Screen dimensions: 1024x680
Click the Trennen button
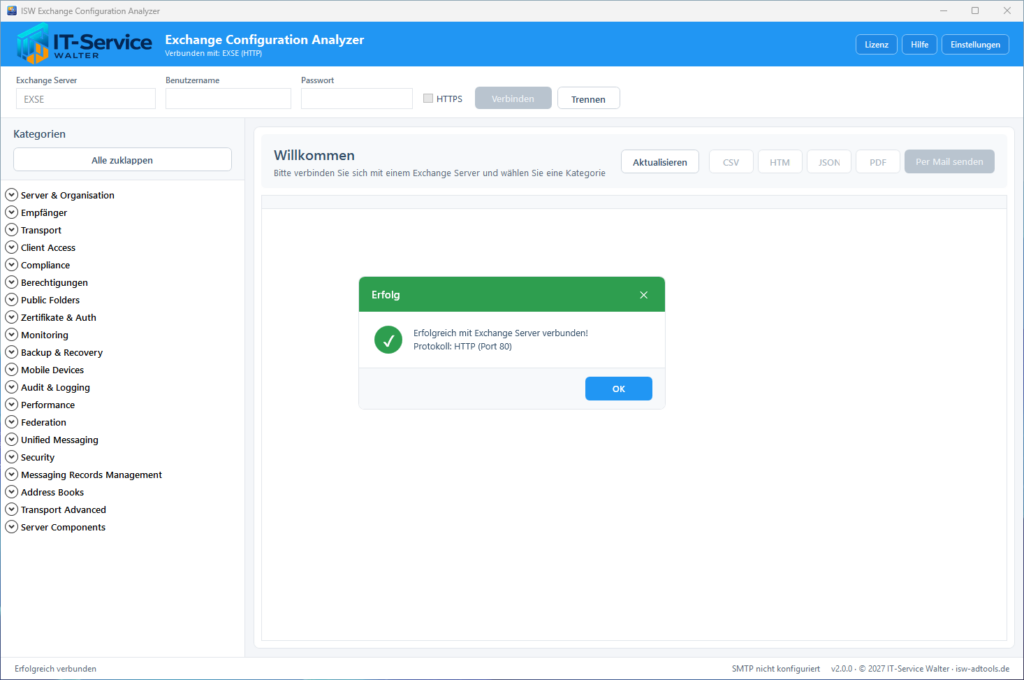588,99
